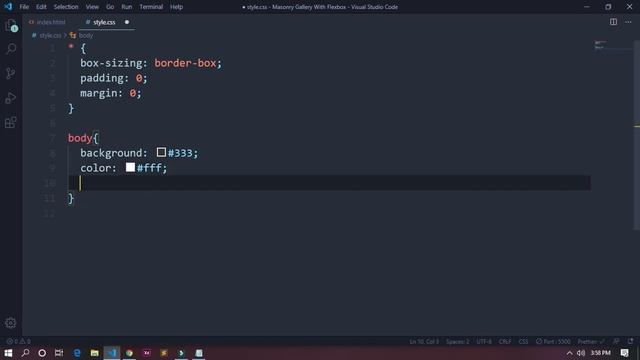Open the #333 background color picker swatch
Viewport: 640px width, 360px height.
(161, 152)
